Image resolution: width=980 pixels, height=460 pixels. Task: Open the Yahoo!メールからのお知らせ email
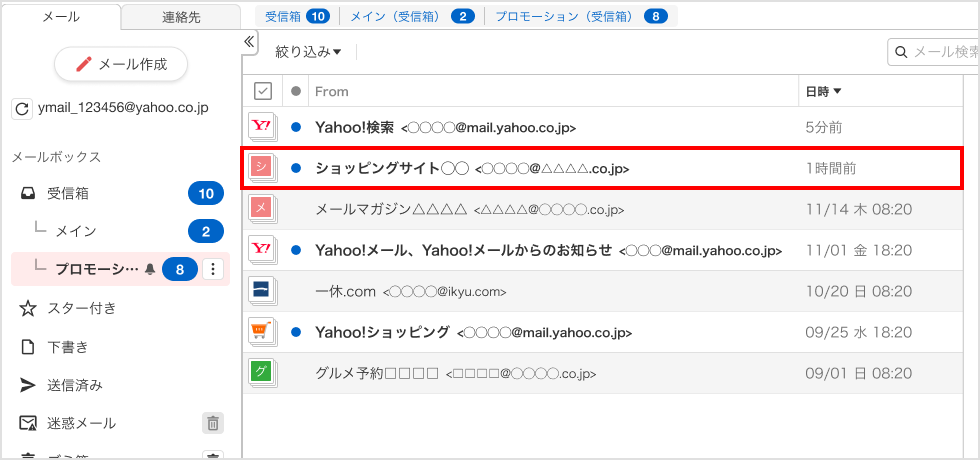click(602, 250)
